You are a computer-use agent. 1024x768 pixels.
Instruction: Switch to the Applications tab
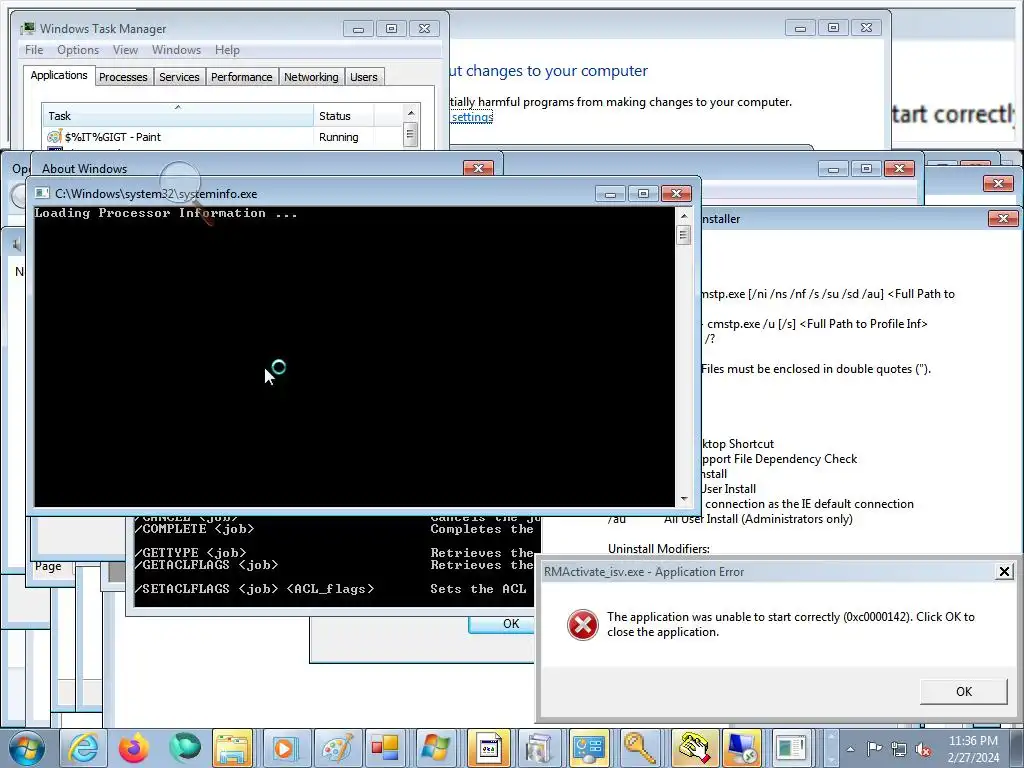pyautogui.click(x=59, y=75)
